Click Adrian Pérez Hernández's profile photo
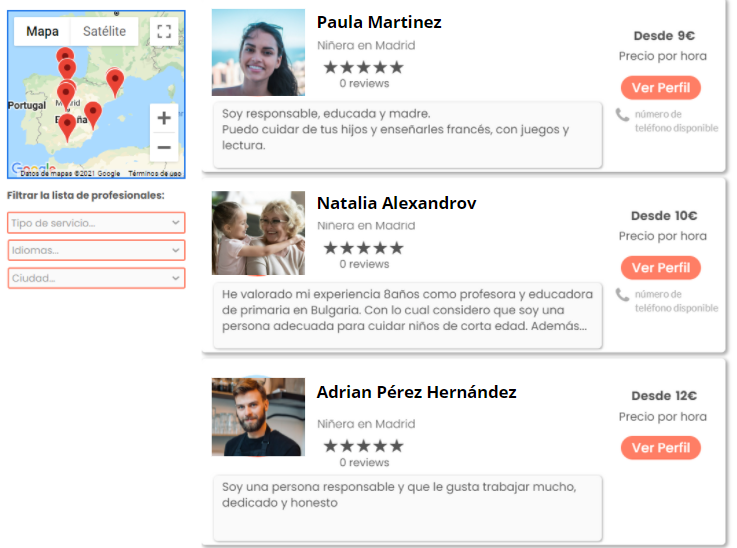This screenshot has width=737, height=548. click(x=258, y=417)
